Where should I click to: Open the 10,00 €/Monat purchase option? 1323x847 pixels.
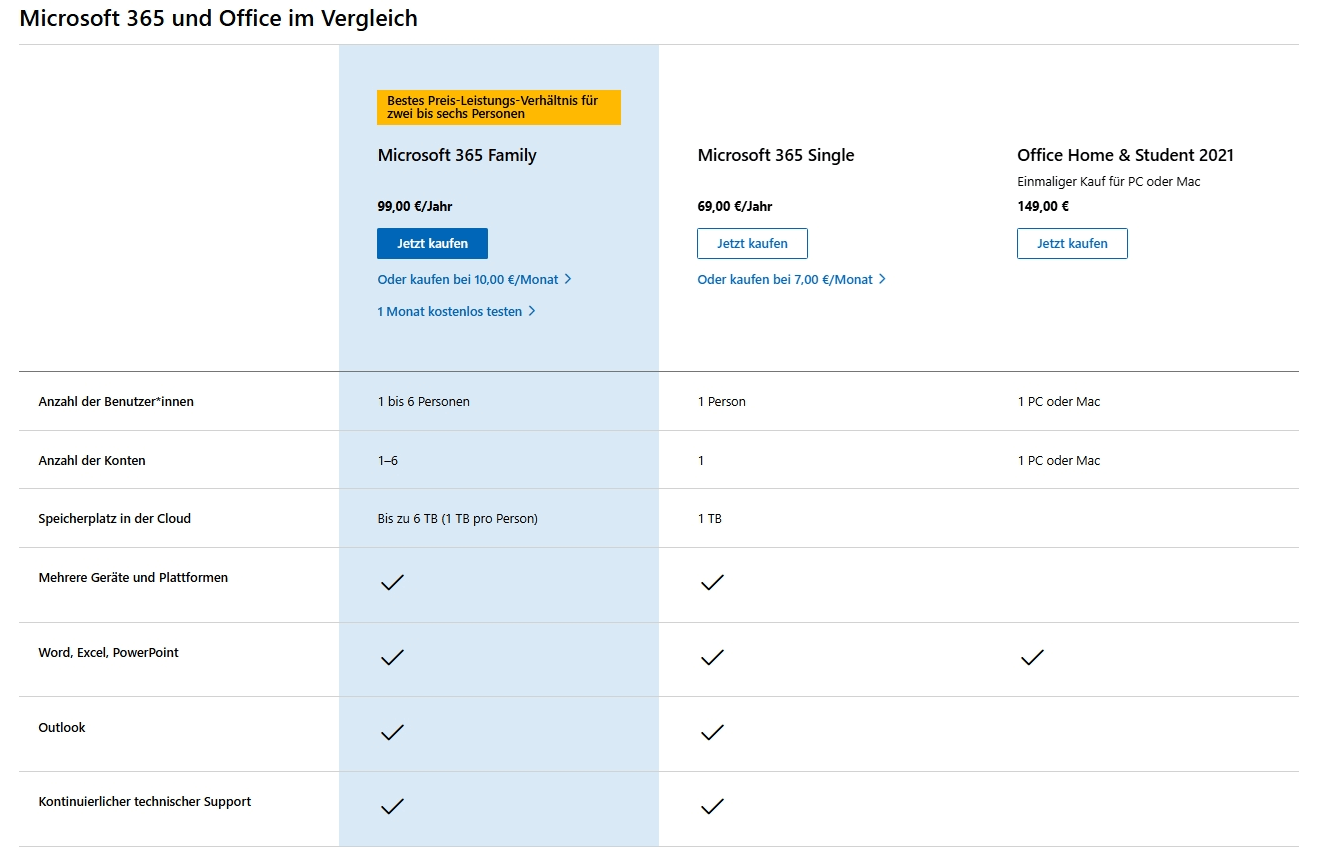[474, 280]
